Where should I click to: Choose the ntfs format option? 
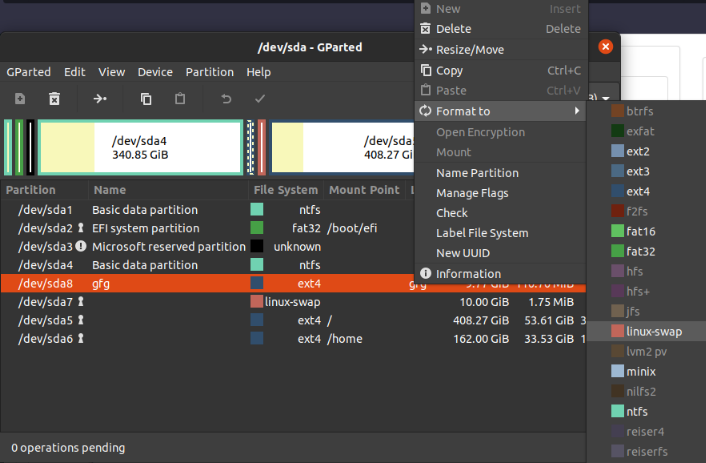point(639,411)
